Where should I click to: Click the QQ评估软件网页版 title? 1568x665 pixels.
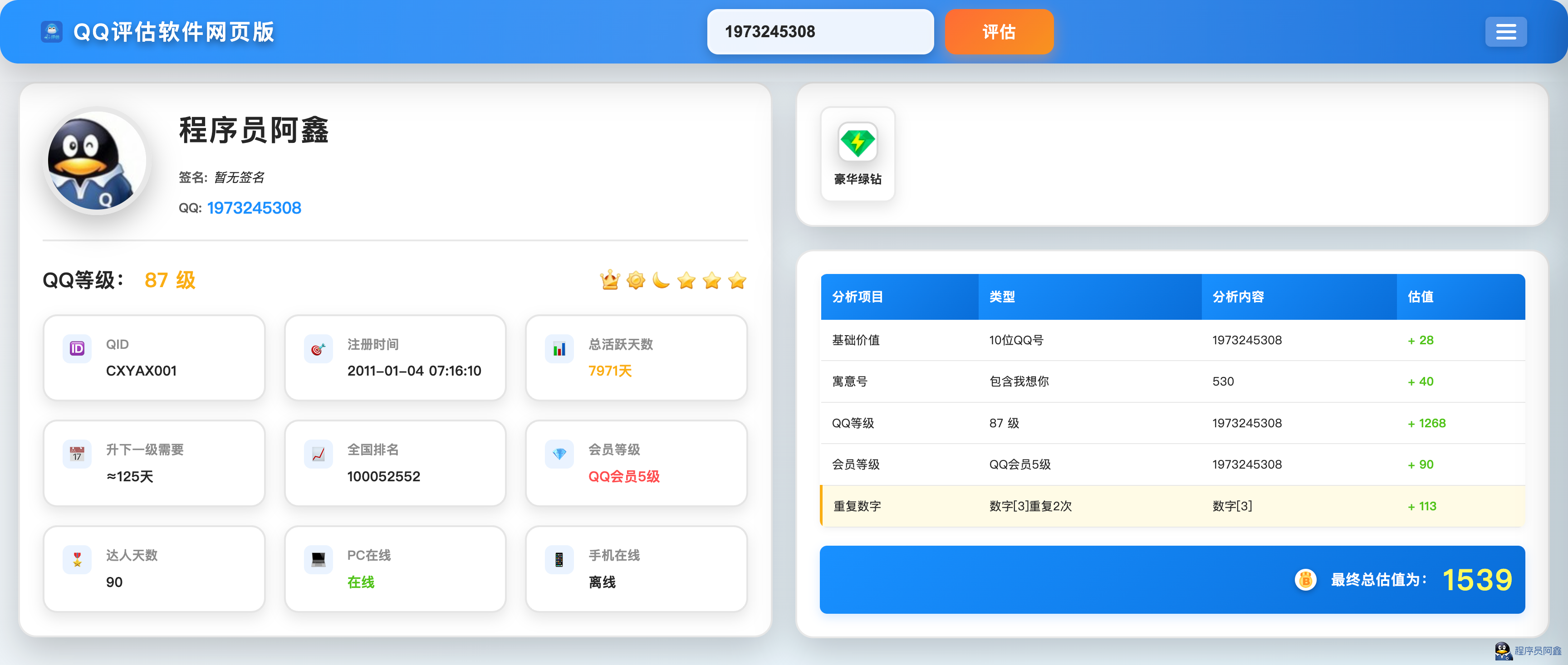[173, 32]
